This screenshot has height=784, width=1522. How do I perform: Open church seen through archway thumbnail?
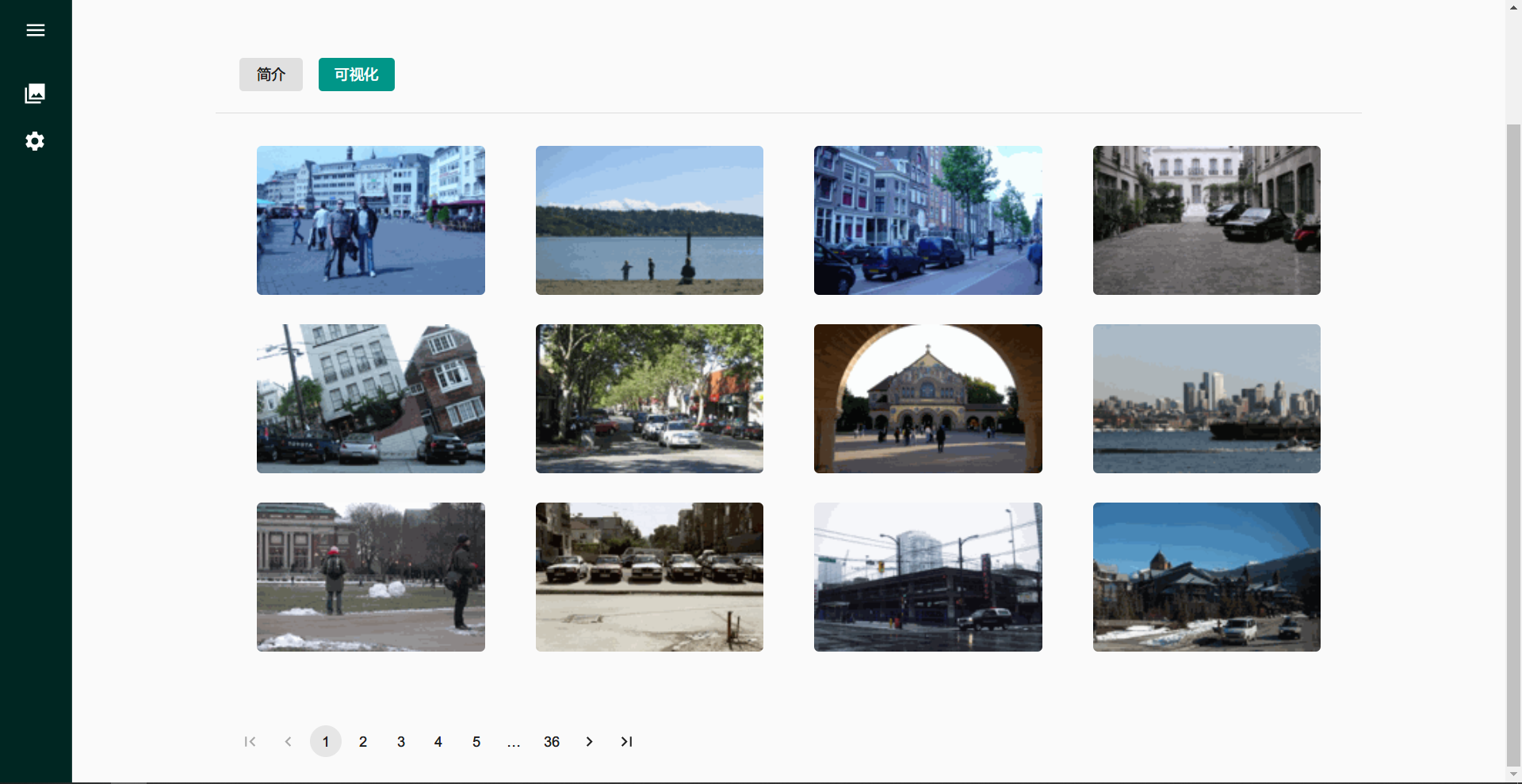928,399
